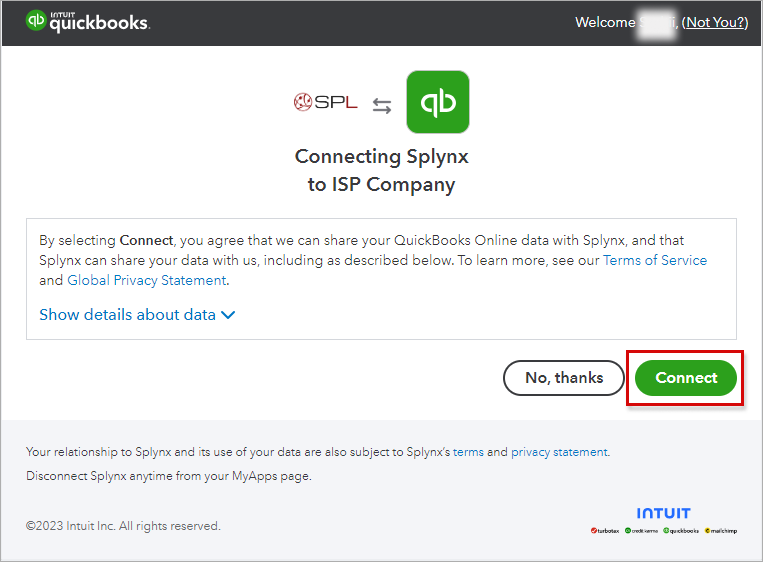This screenshot has height=562, width=763.
Task: Expand Show details about data
Action: (x=137, y=315)
